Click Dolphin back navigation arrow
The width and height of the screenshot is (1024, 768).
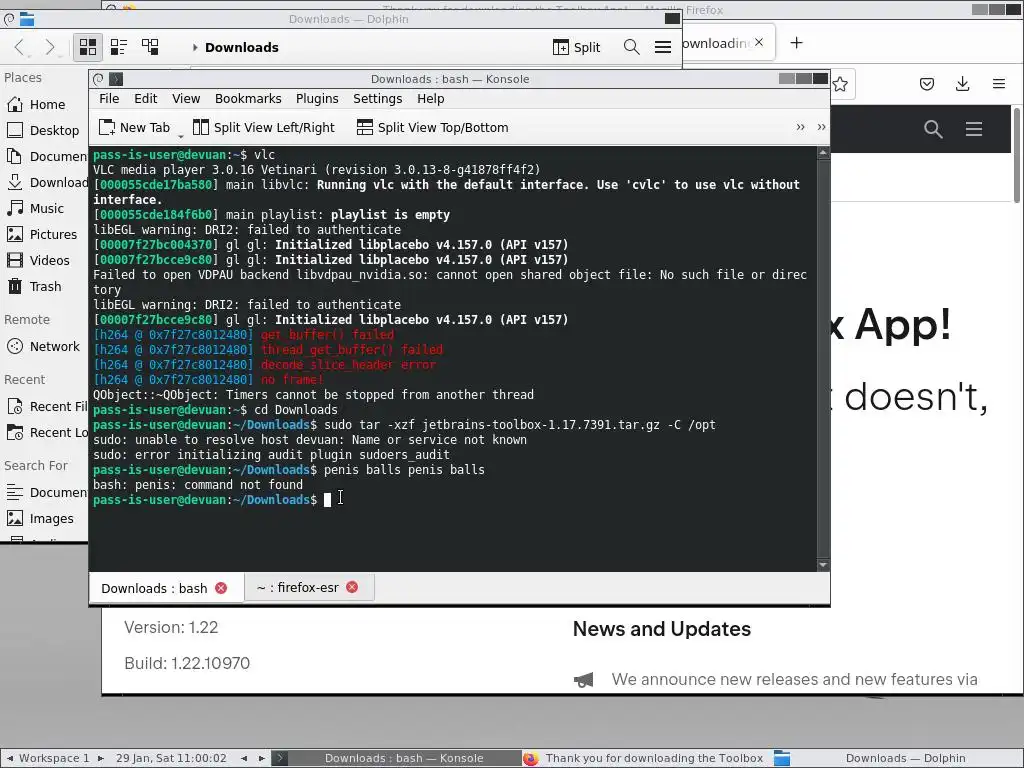click(19, 47)
